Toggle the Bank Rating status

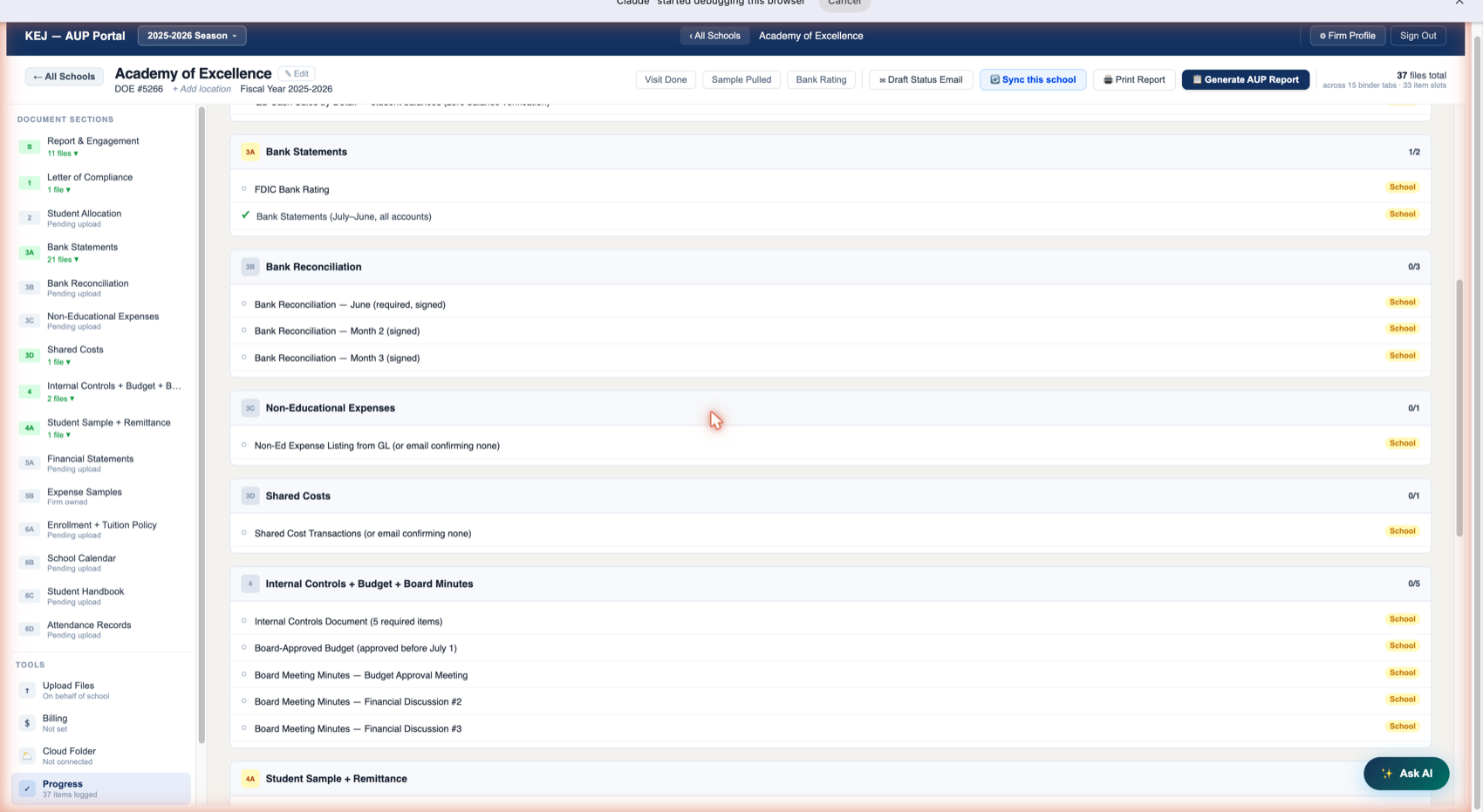pyautogui.click(x=821, y=79)
